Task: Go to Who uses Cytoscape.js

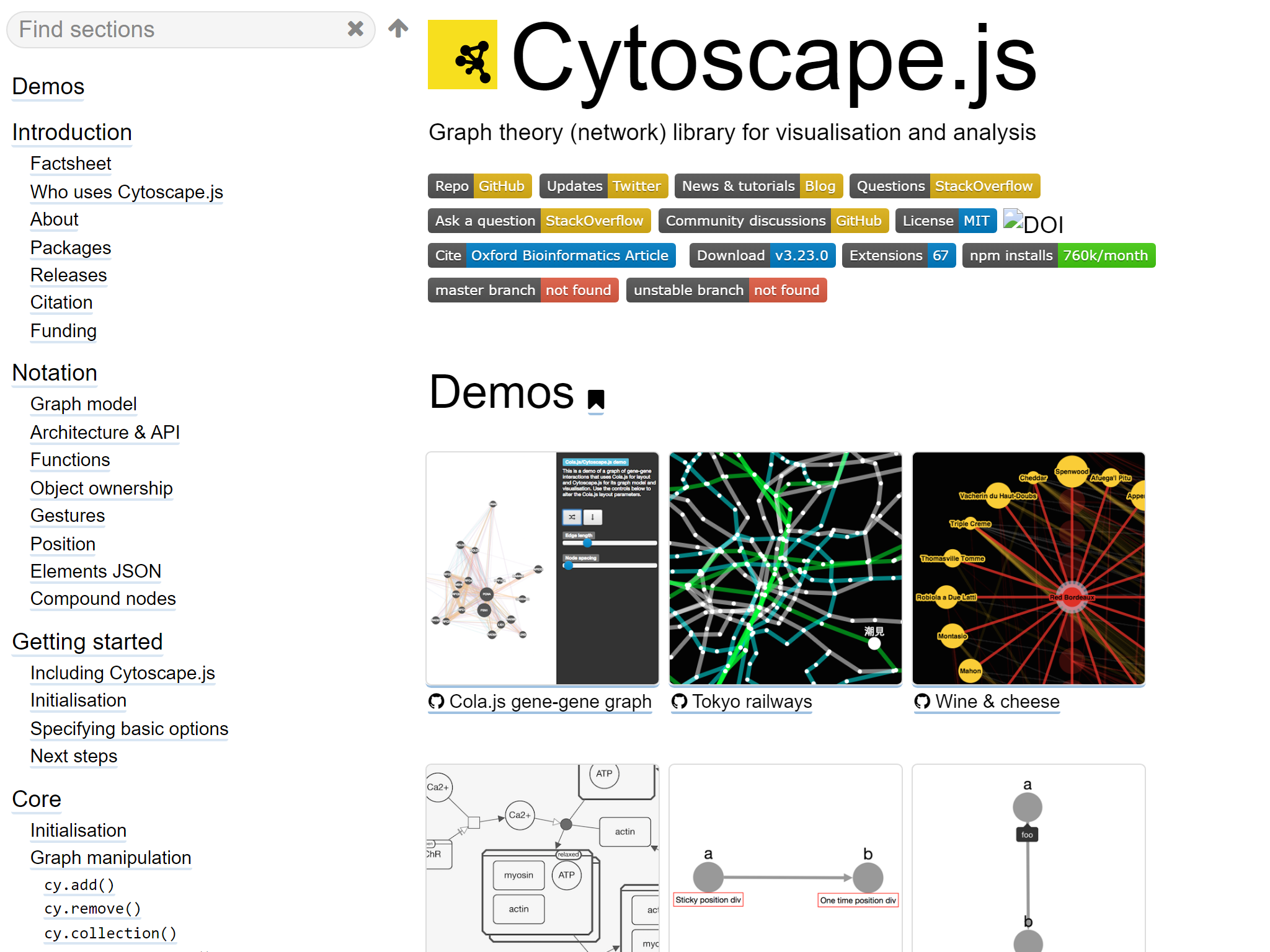Action: tap(127, 192)
